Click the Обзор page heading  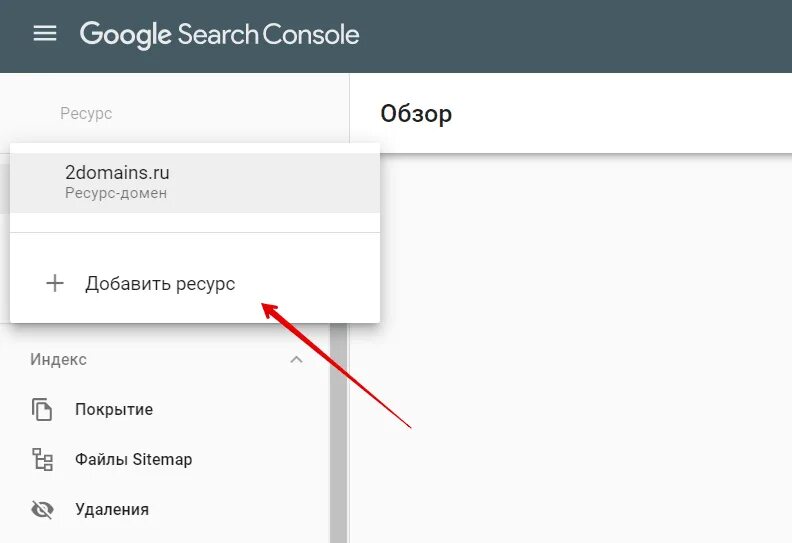416,113
